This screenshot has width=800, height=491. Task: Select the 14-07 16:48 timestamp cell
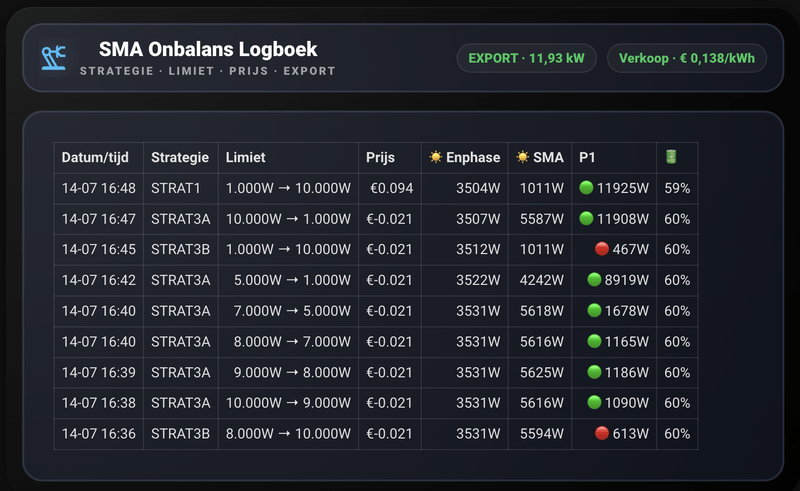pos(98,188)
